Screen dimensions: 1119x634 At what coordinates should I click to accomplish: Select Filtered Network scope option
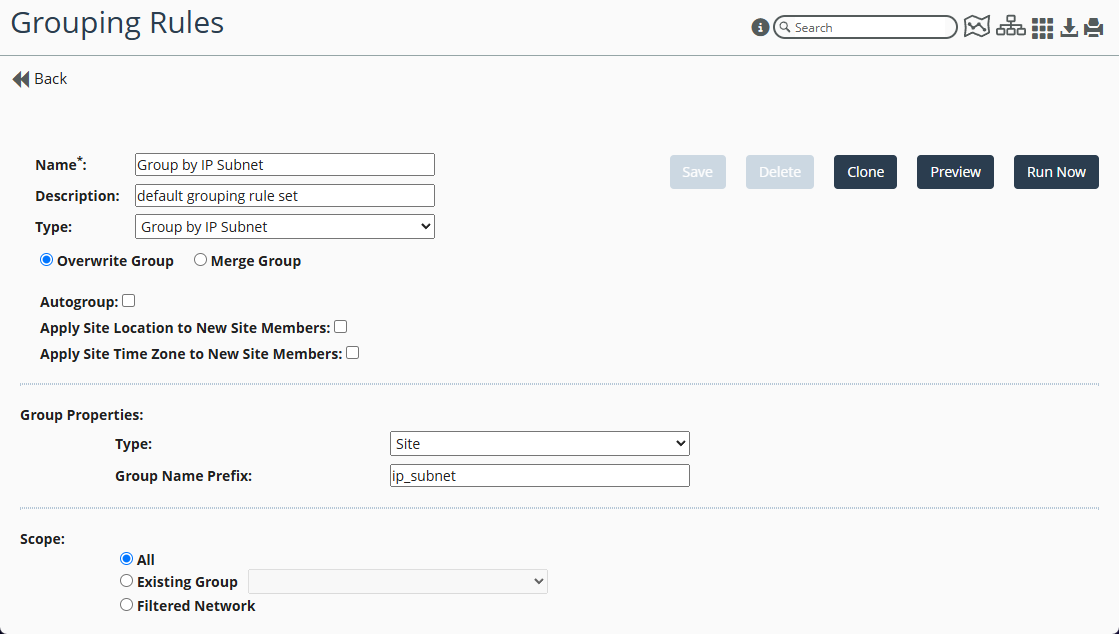click(x=126, y=605)
